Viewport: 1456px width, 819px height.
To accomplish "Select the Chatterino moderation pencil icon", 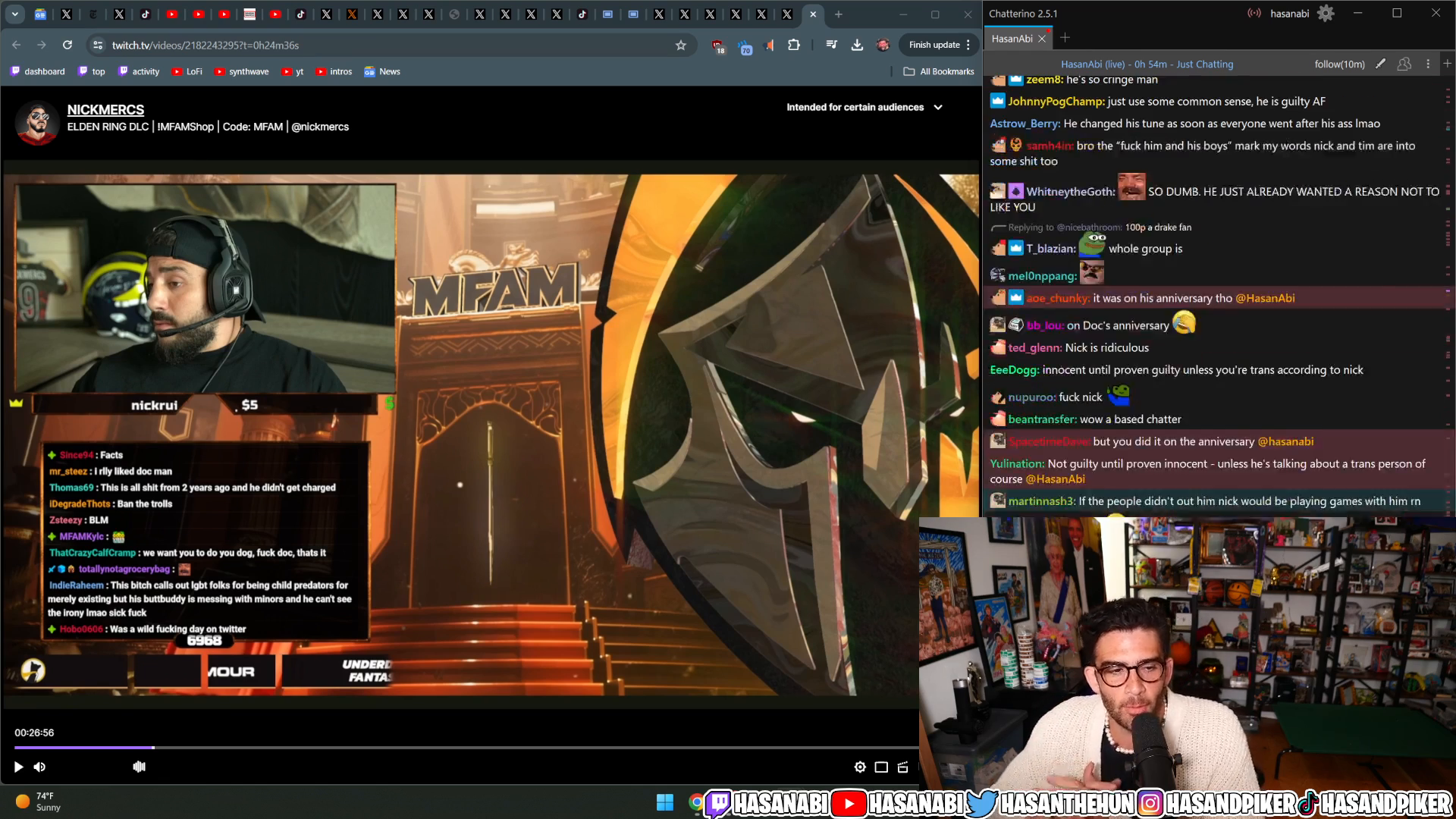I will pos(1380,64).
